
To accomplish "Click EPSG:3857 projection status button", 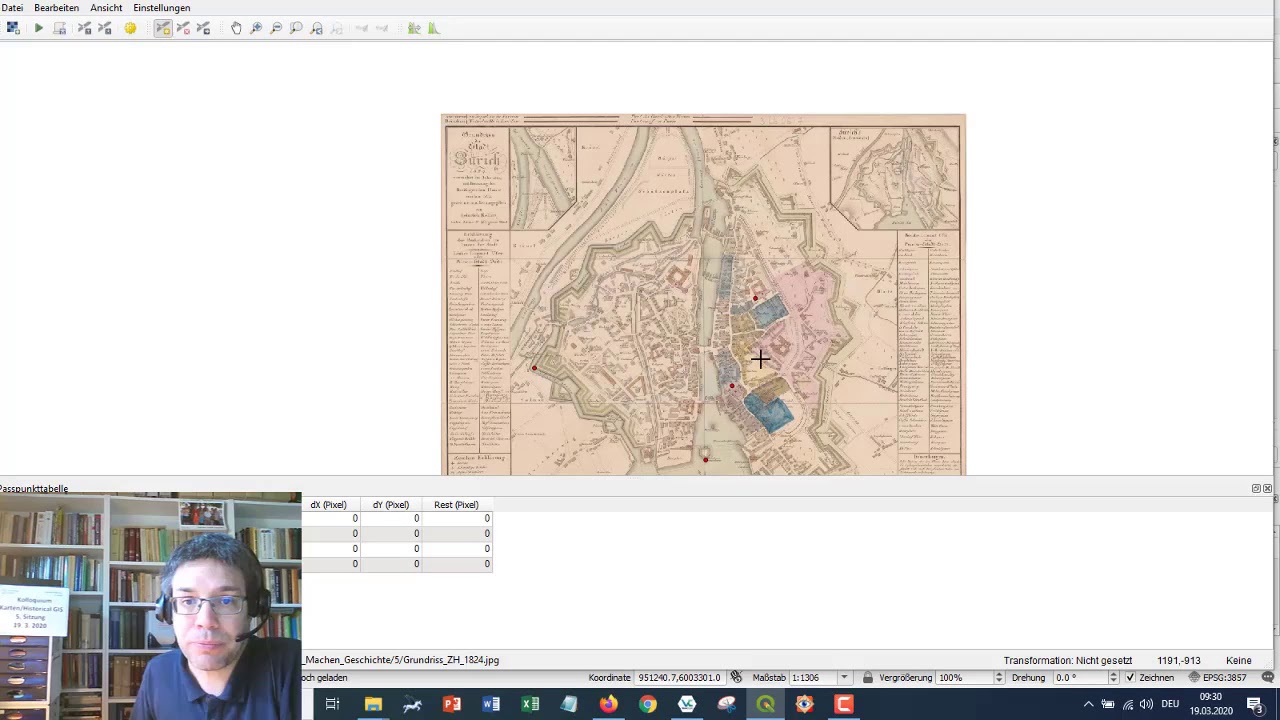I will pos(1220,677).
